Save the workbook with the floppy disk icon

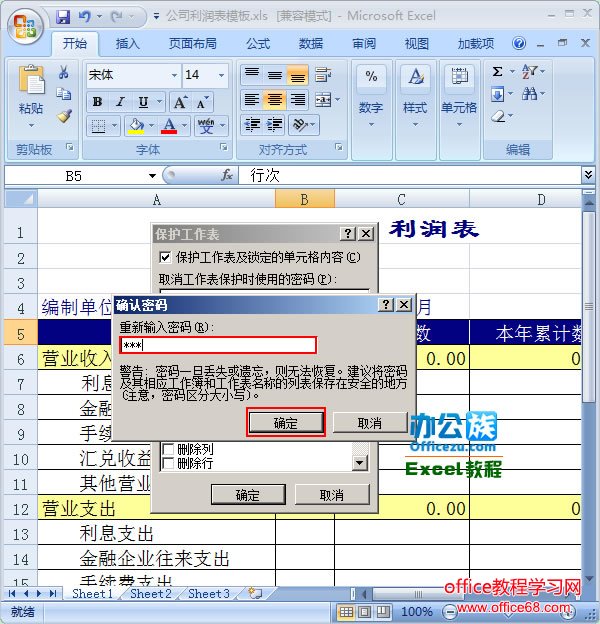(x=63, y=17)
